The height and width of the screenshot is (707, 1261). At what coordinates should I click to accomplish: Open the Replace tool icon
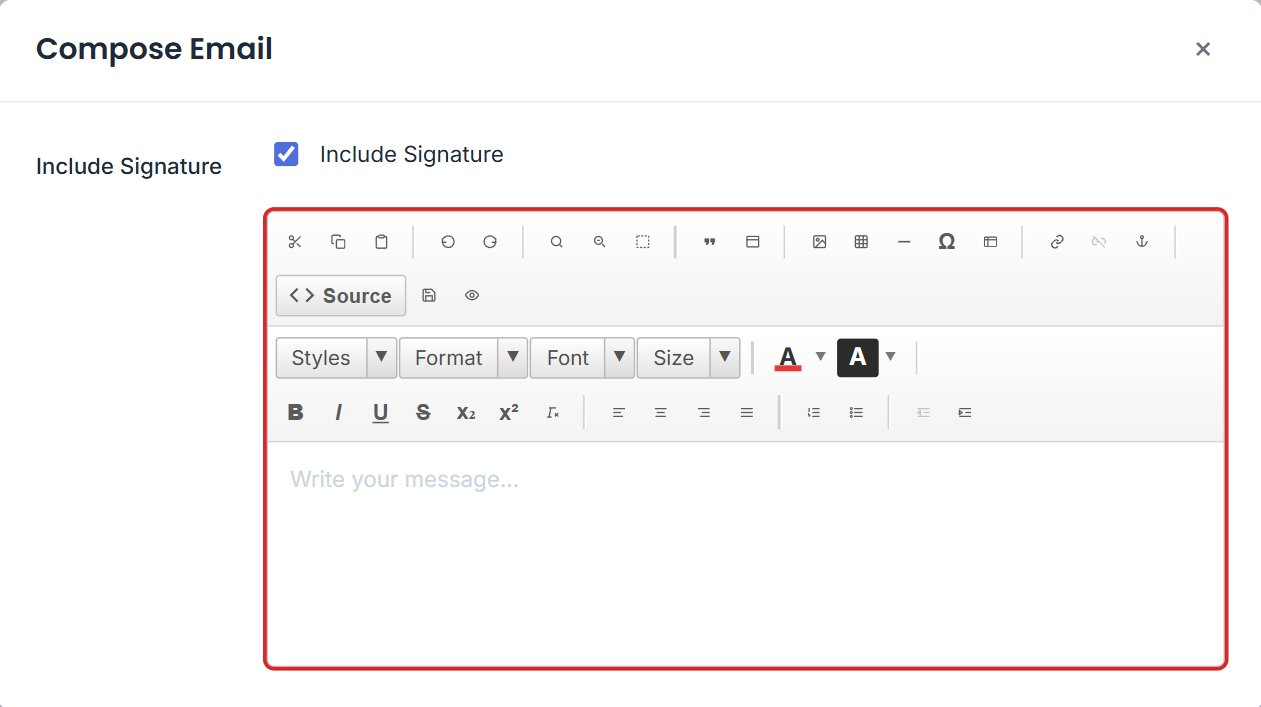[600, 242]
